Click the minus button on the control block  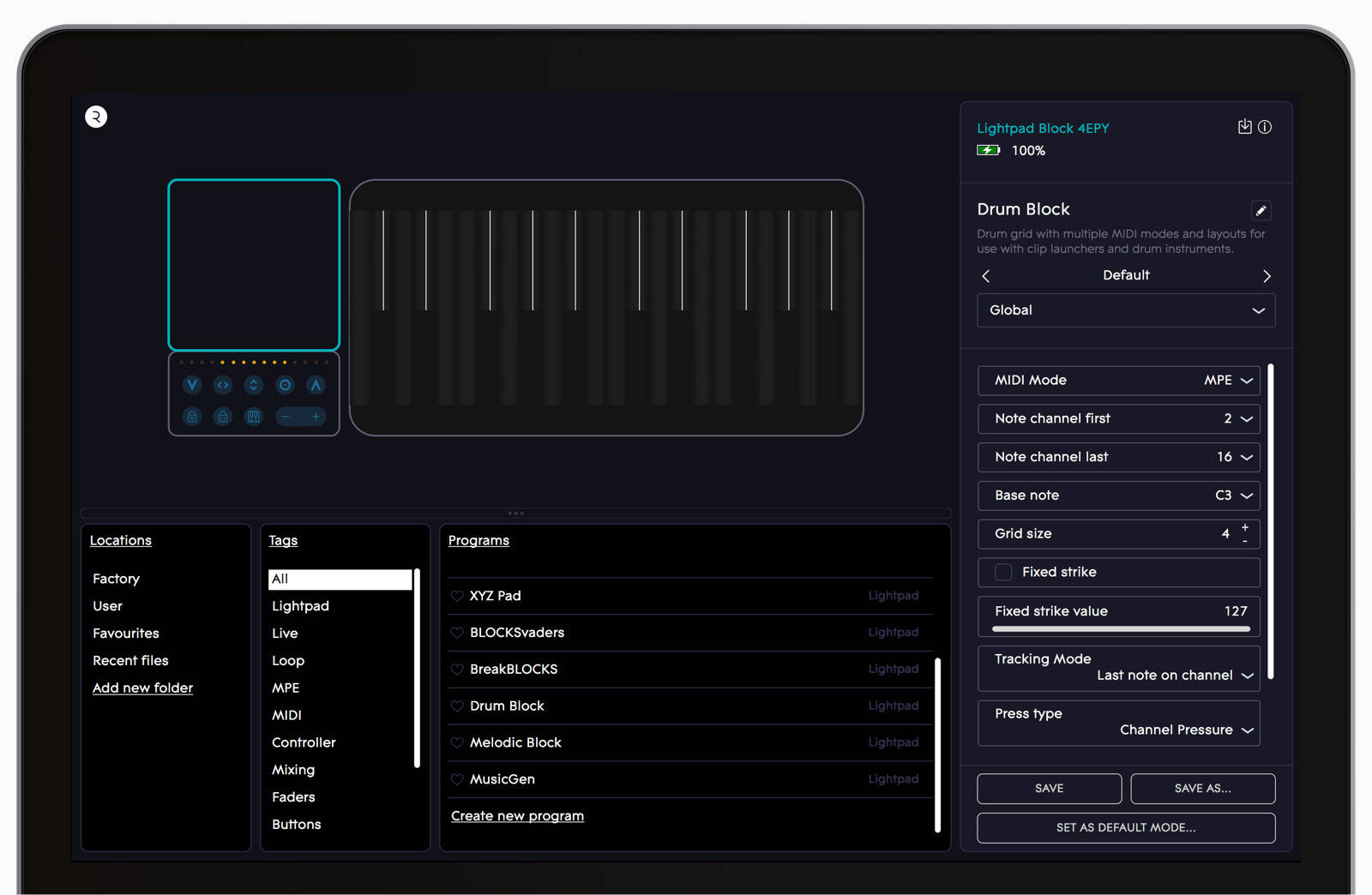[286, 417]
